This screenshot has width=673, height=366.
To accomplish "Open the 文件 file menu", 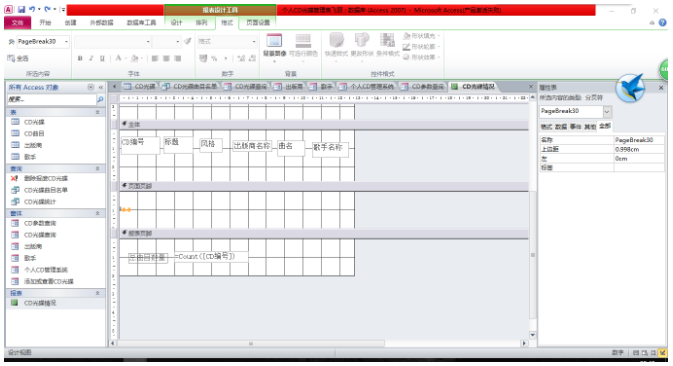I will tap(18, 23).
